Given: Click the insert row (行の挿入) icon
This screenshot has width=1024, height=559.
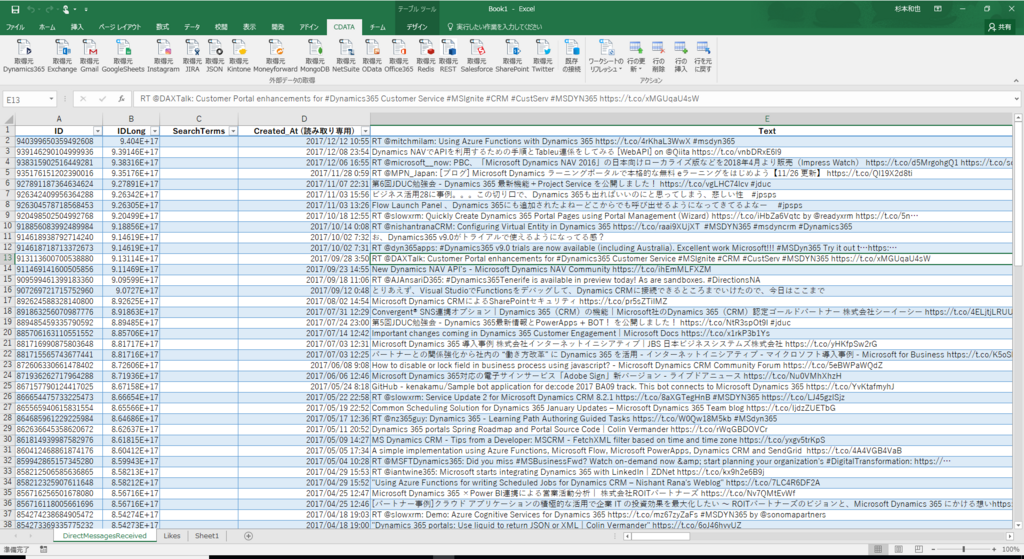Looking at the screenshot, I should click(x=680, y=56).
